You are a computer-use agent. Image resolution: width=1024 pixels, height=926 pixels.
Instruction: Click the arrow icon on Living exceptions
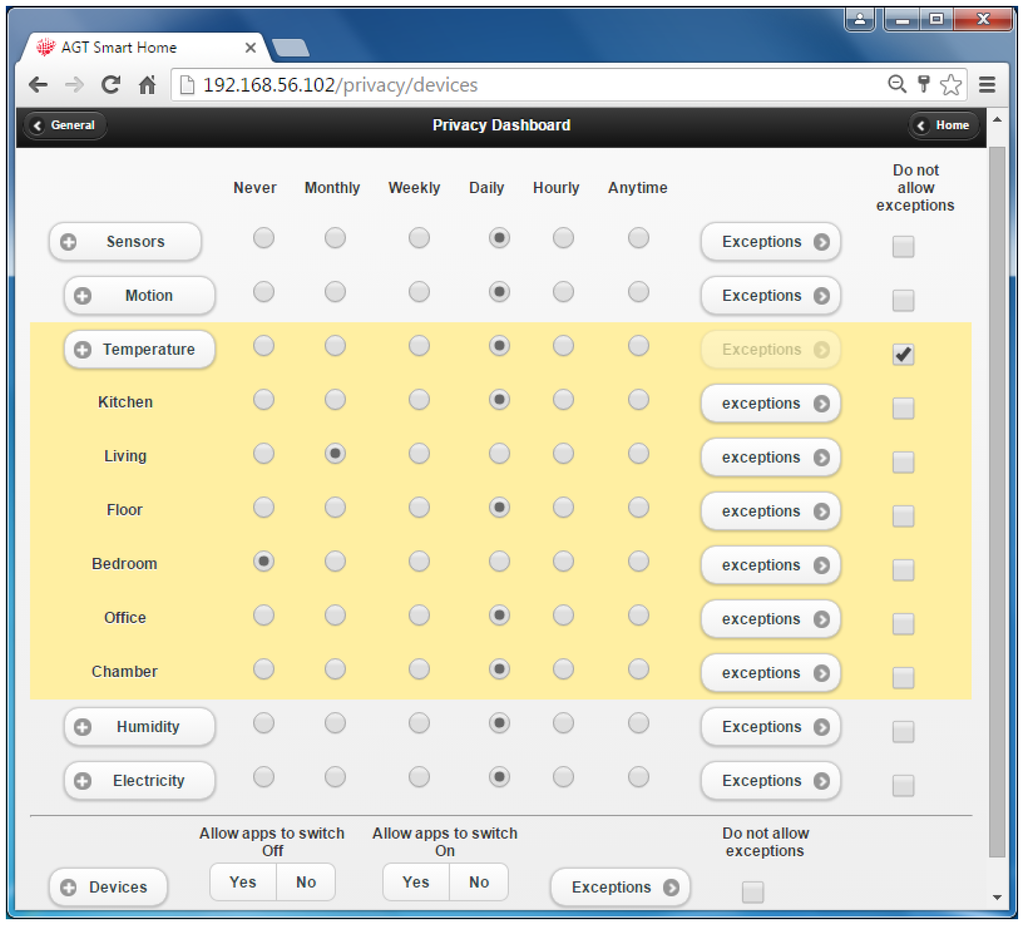[822, 458]
